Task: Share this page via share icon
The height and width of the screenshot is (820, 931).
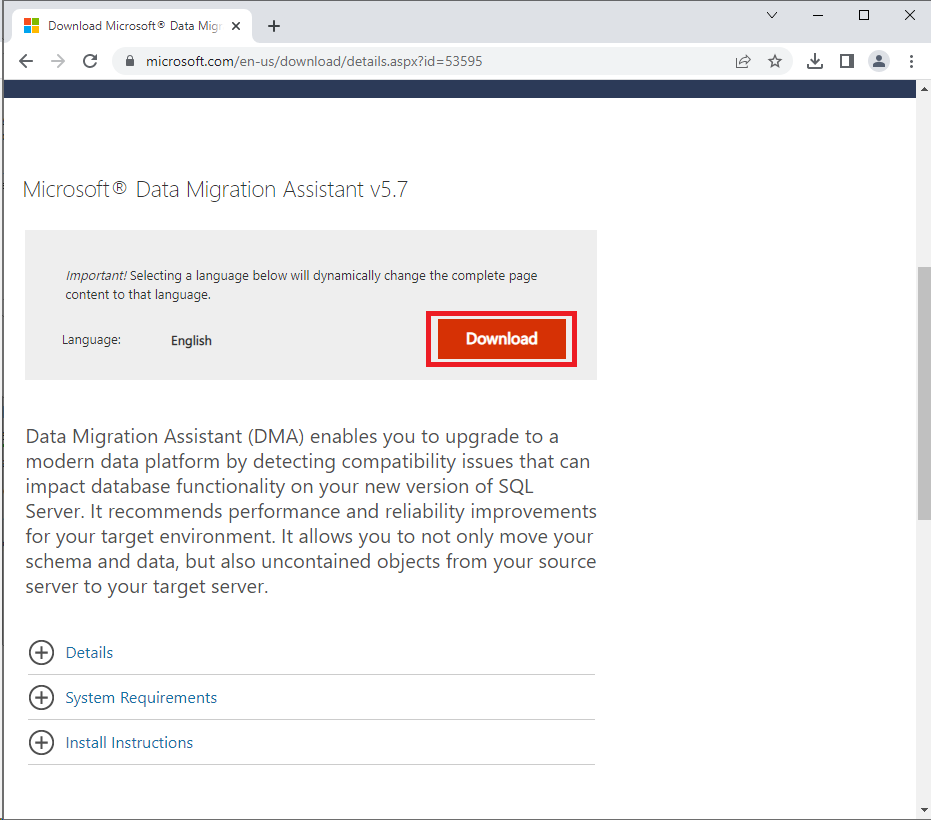Action: click(743, 61)
